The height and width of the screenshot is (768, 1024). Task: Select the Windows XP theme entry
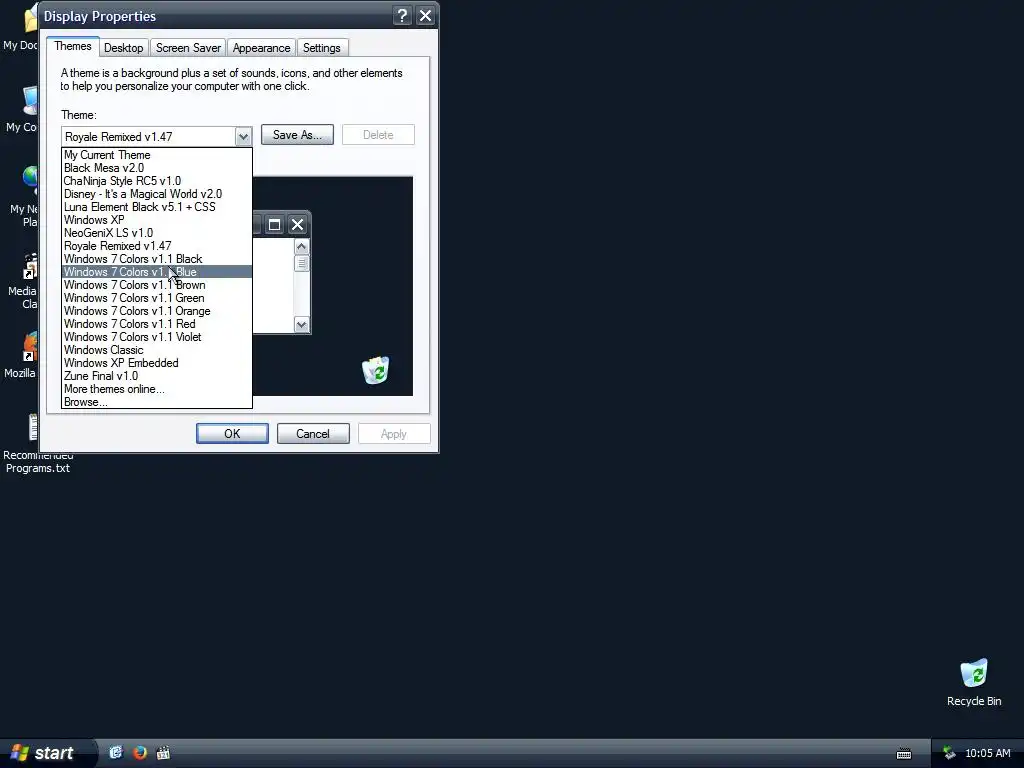[x=157, y=220]
